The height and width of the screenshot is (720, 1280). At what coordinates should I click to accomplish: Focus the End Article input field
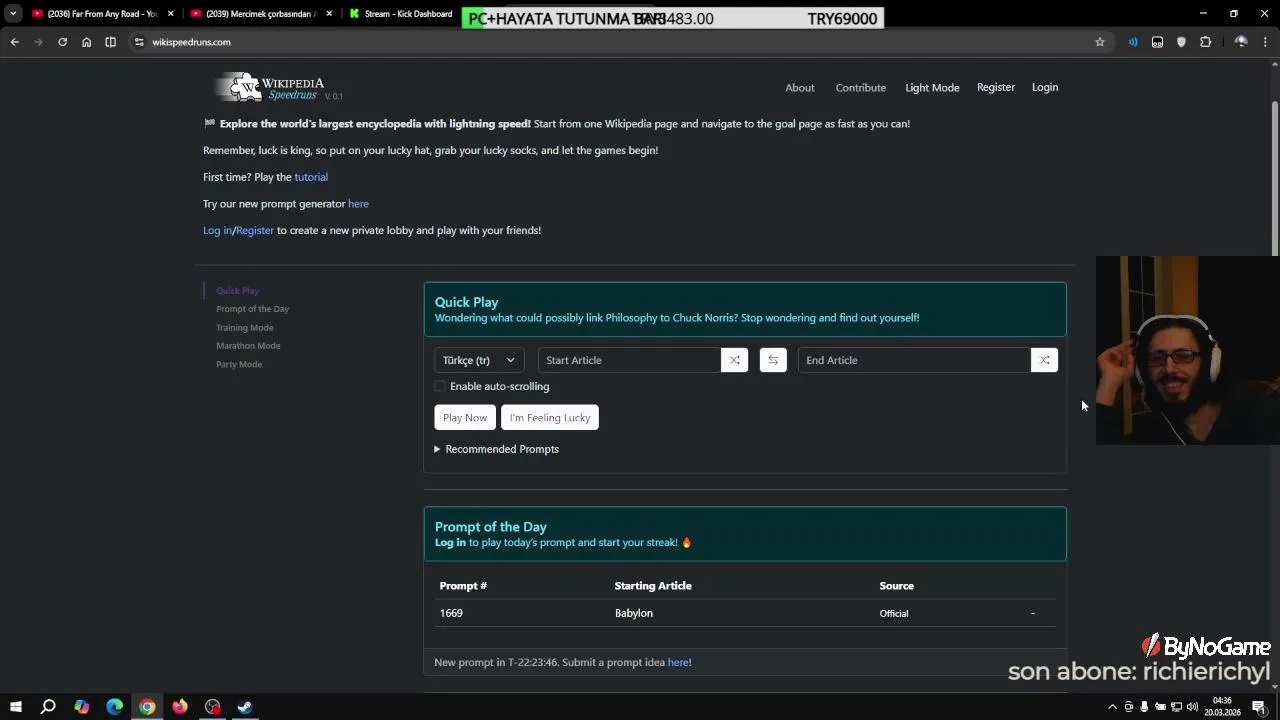click(x=914, y=360)
